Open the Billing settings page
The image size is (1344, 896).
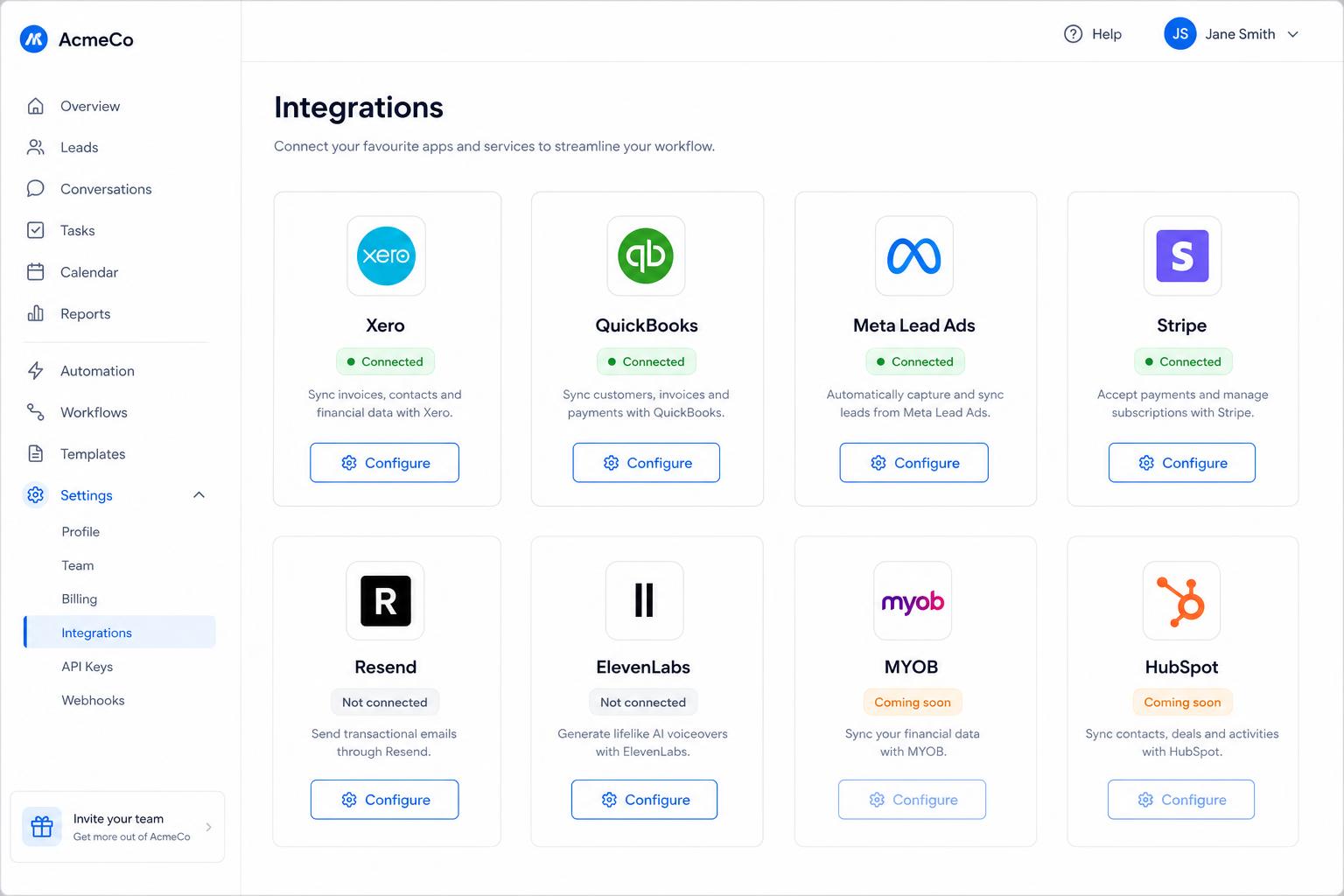click(80, 598)
